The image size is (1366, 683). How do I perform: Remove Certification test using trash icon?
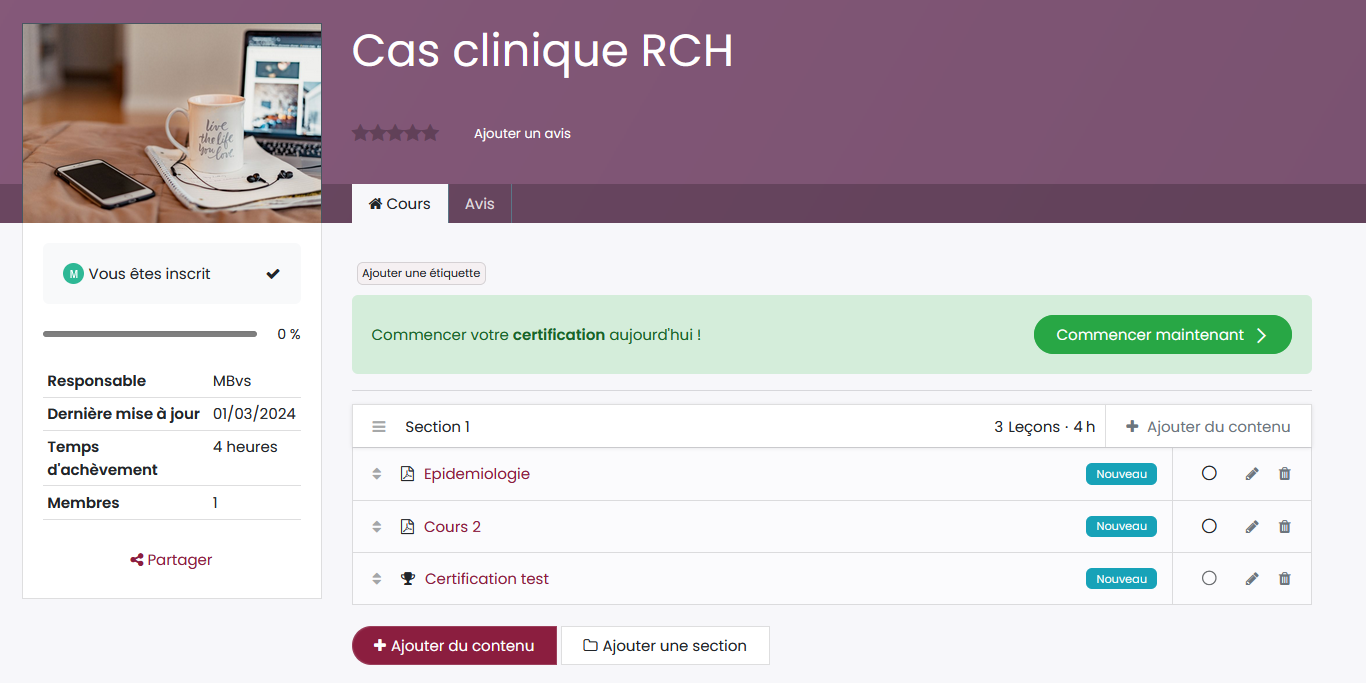coord(1285,579)
